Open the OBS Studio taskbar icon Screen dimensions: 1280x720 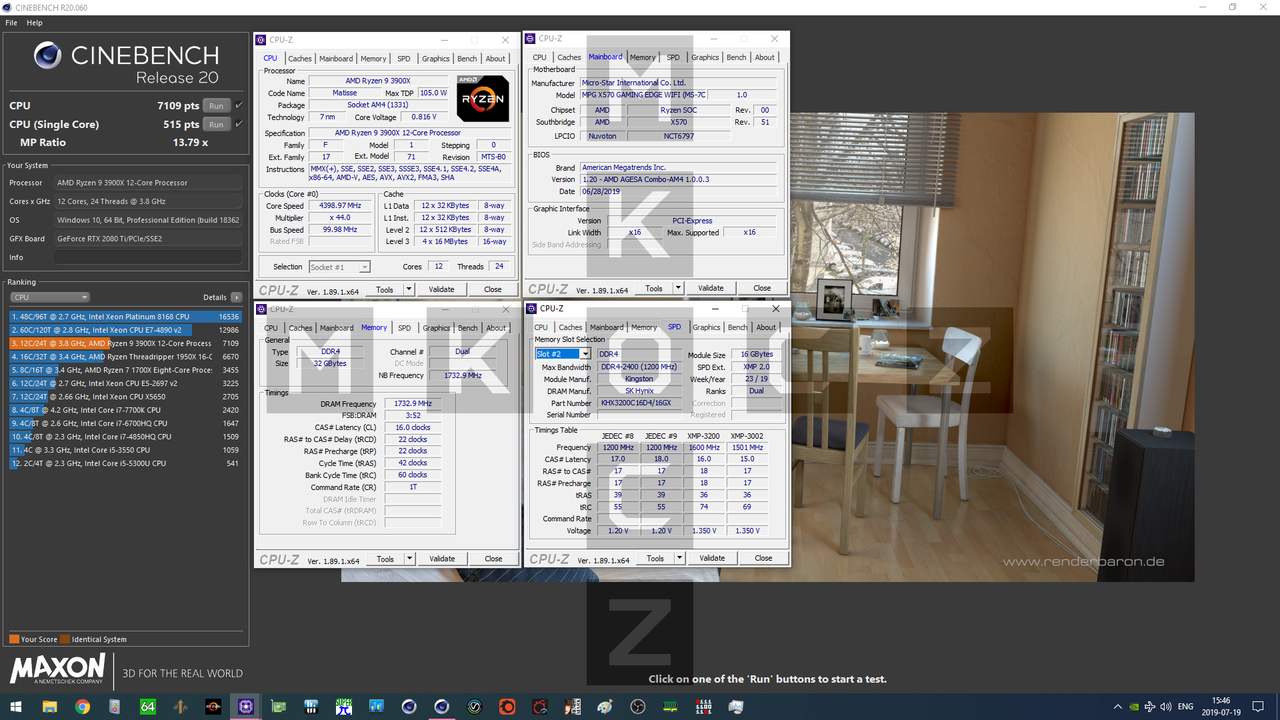tap(638, 706)
